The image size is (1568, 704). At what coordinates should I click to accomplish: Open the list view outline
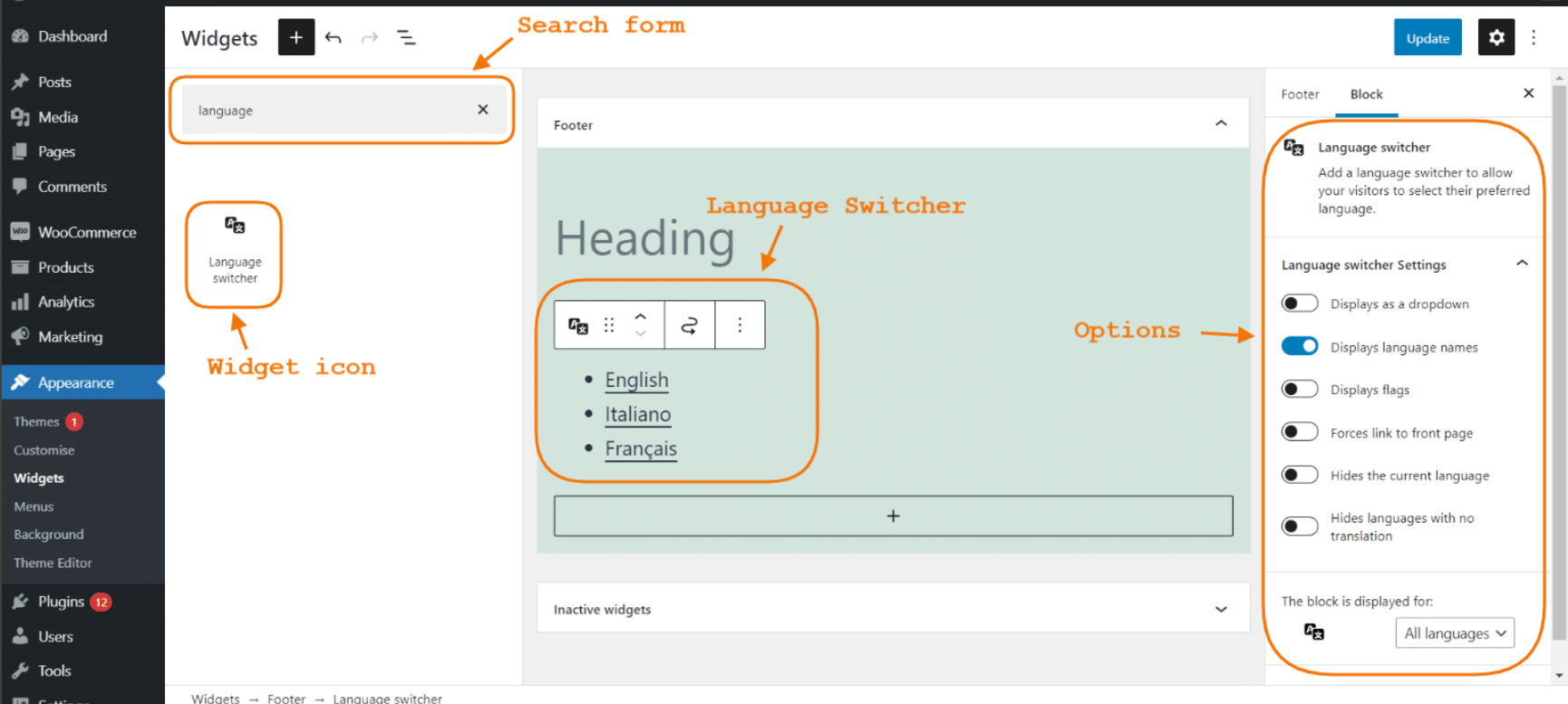pyautogui.click(x=406, y=37)
